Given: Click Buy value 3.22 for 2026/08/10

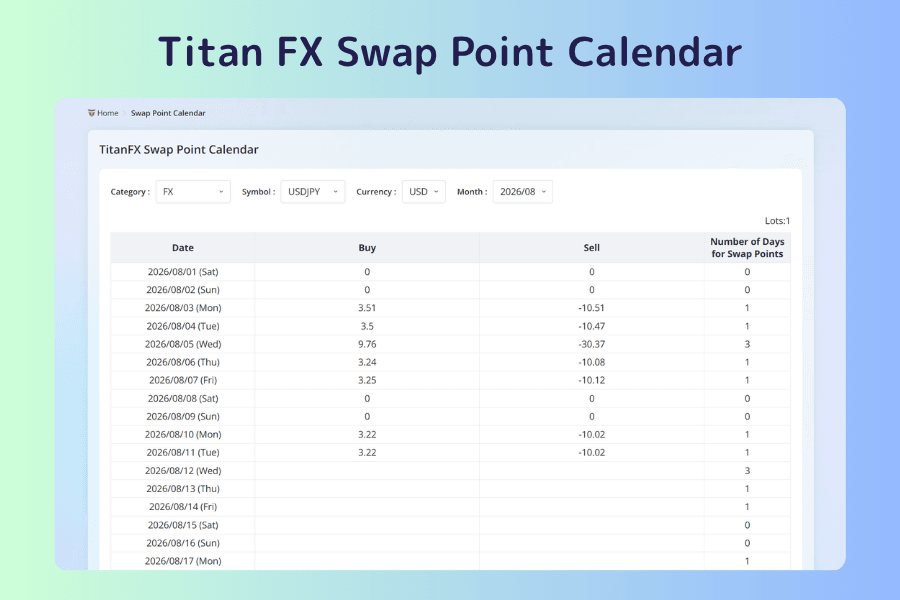Looking at the screenshot, I should point(367,435).
